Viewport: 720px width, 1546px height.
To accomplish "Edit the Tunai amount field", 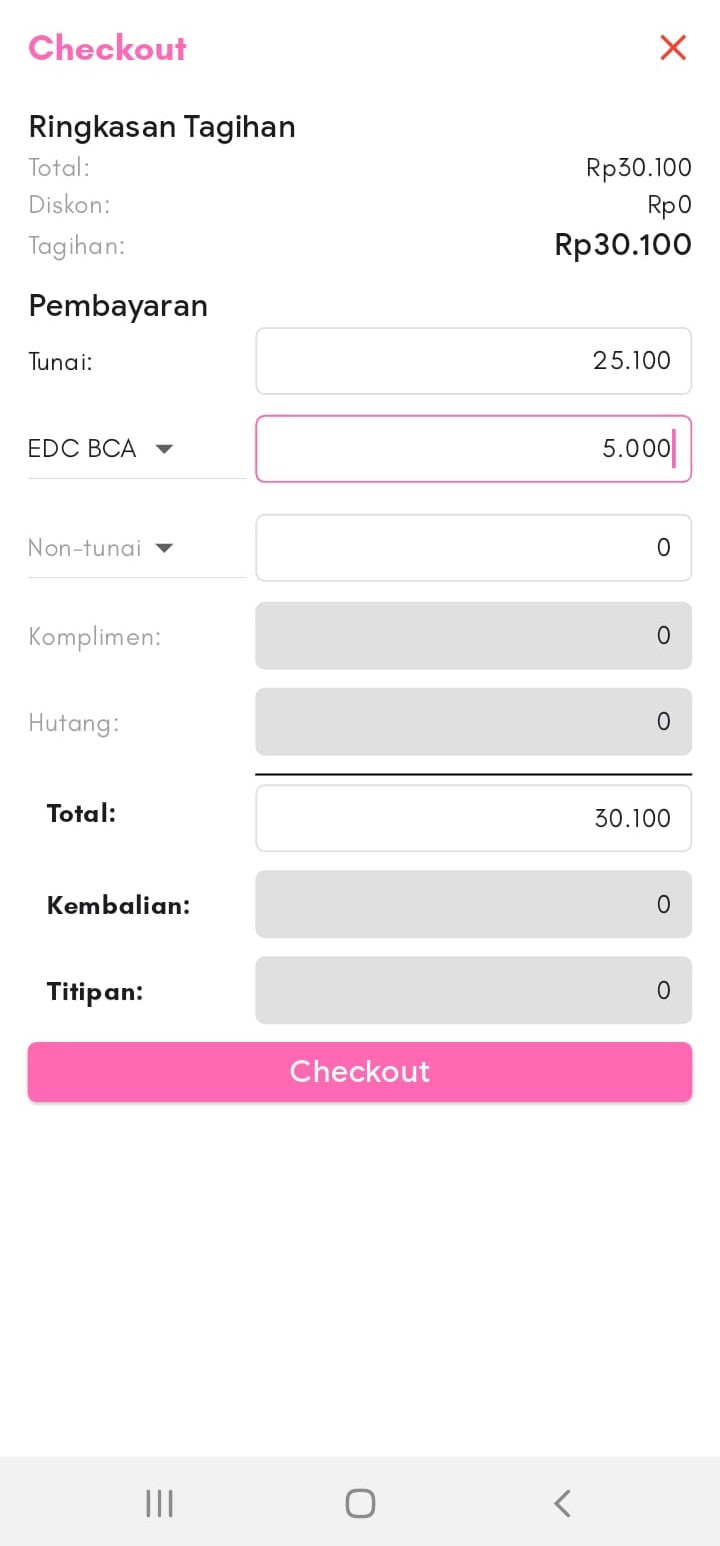I will click(x=473, y=361).
